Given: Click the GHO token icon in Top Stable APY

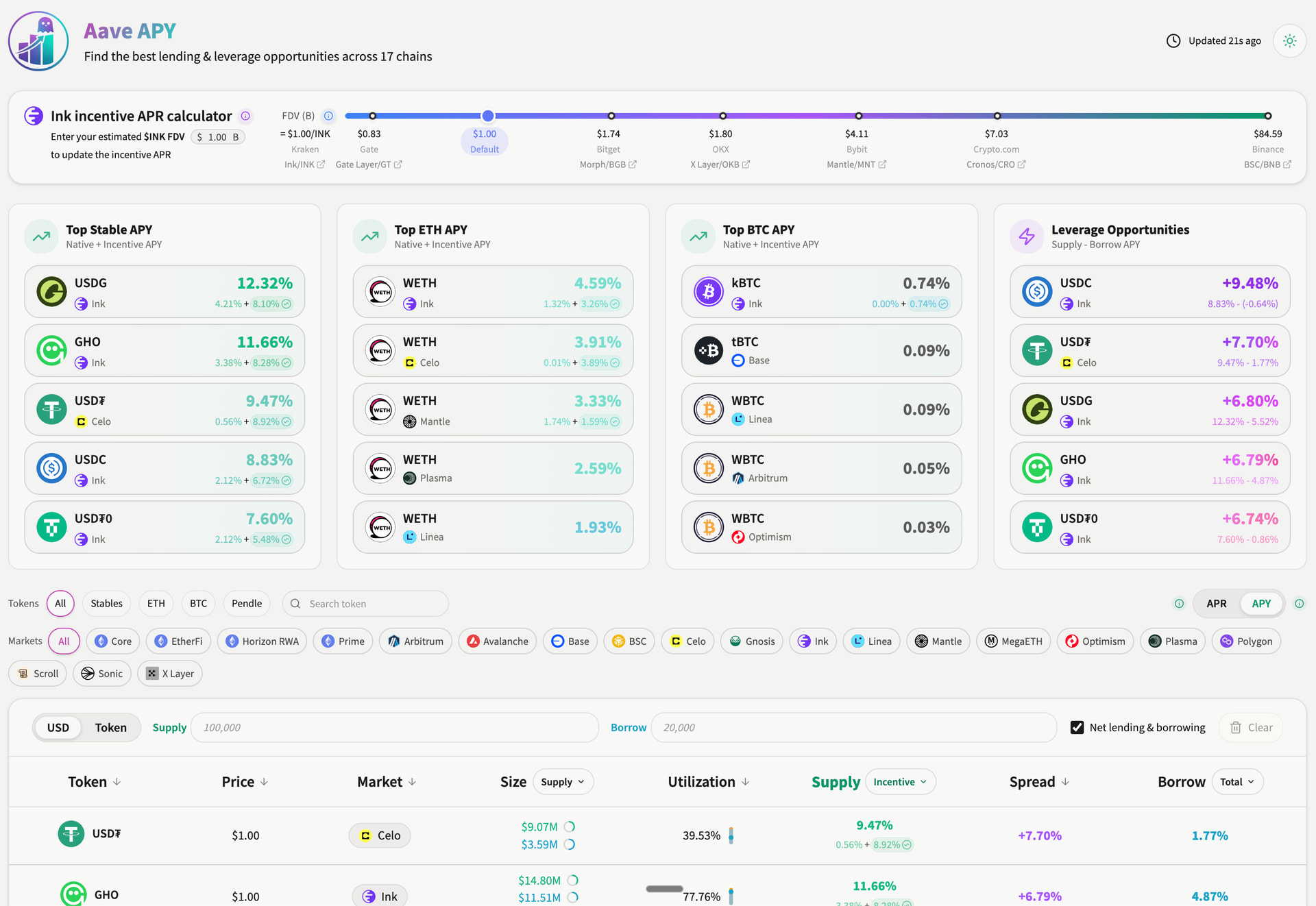Looking at the screenshot, I should [x=51, y=351].
